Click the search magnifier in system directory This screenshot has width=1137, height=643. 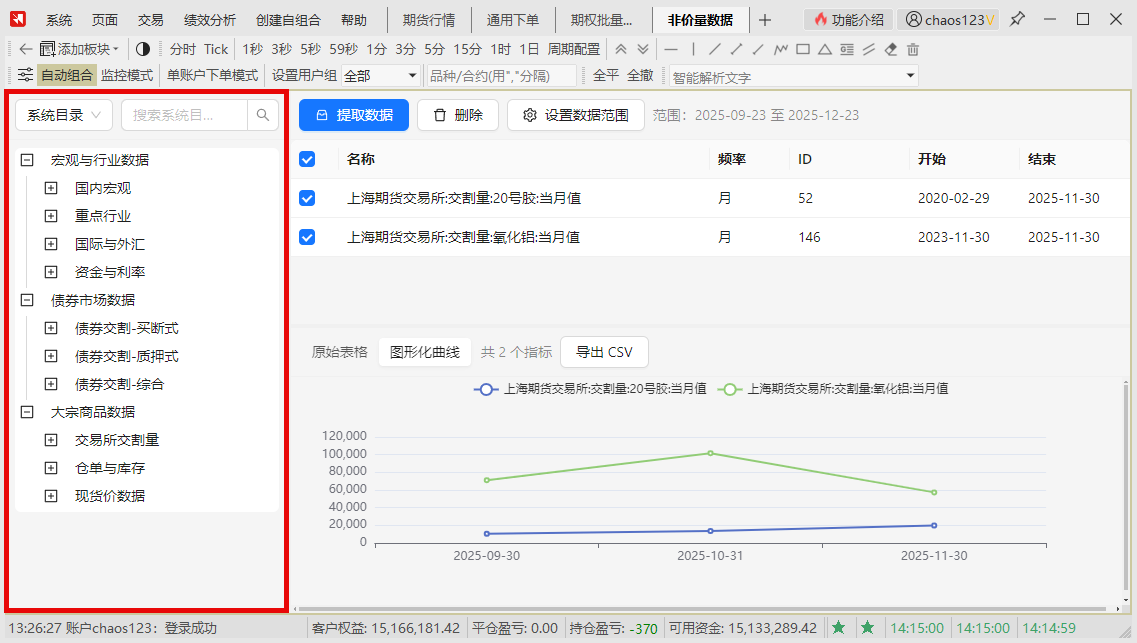point(263,115)
